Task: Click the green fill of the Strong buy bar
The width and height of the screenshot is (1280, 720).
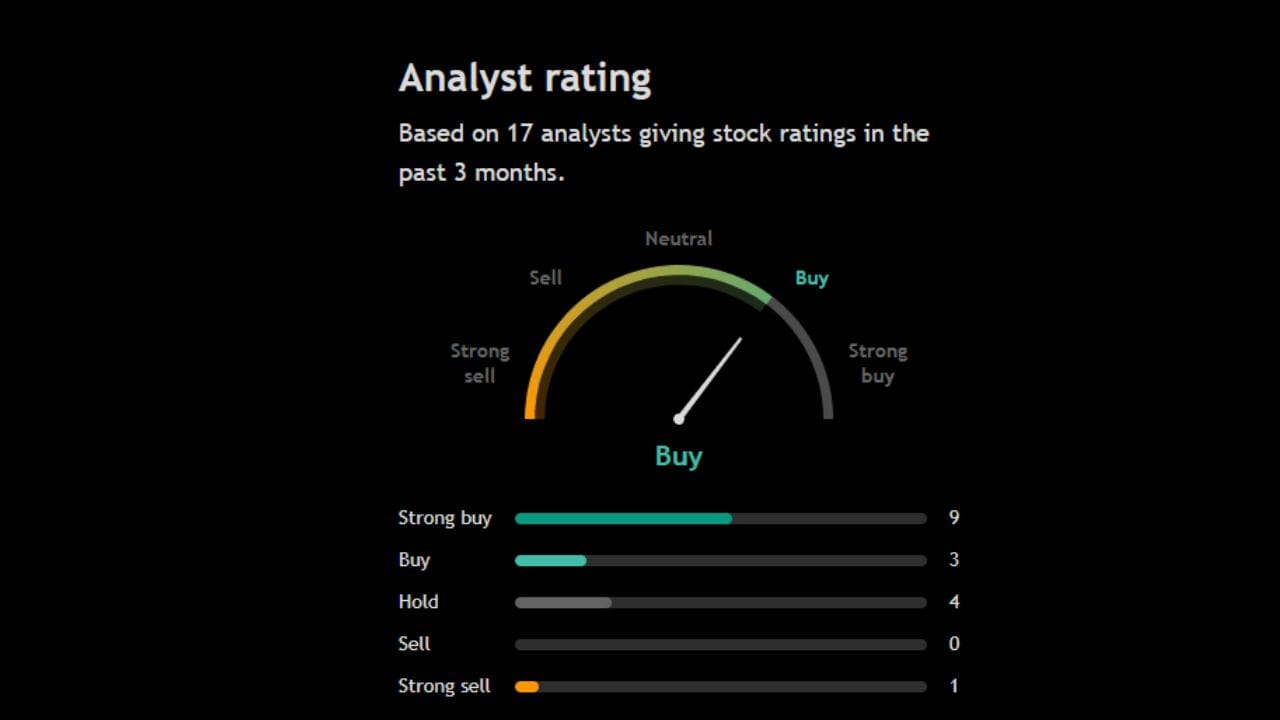Action: pos(623,518)
